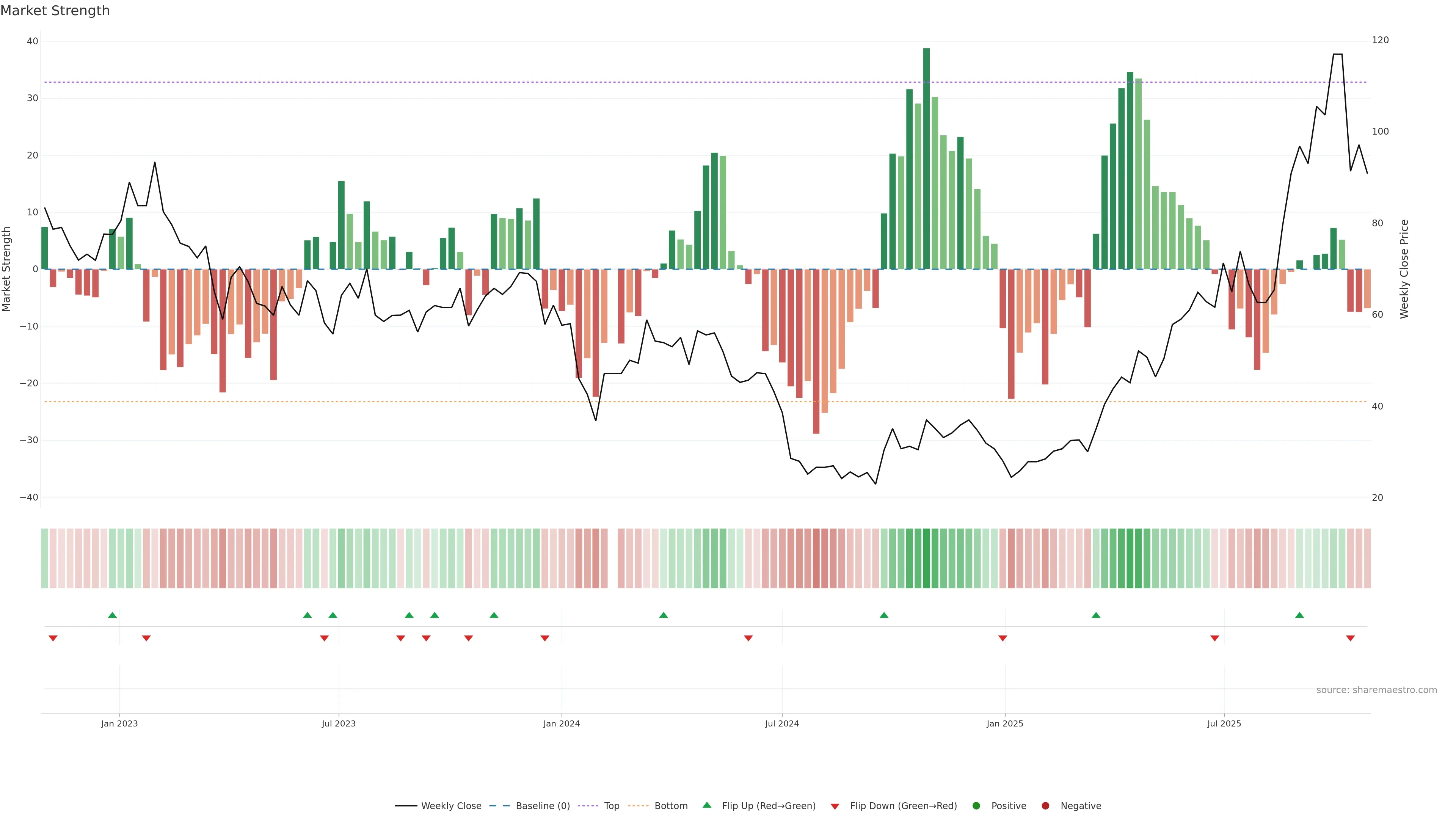The height and width of the screenshot is (819, 1456).
Task: Click the last red flip-down triangle marker
Action: [x=1350, y=638]
